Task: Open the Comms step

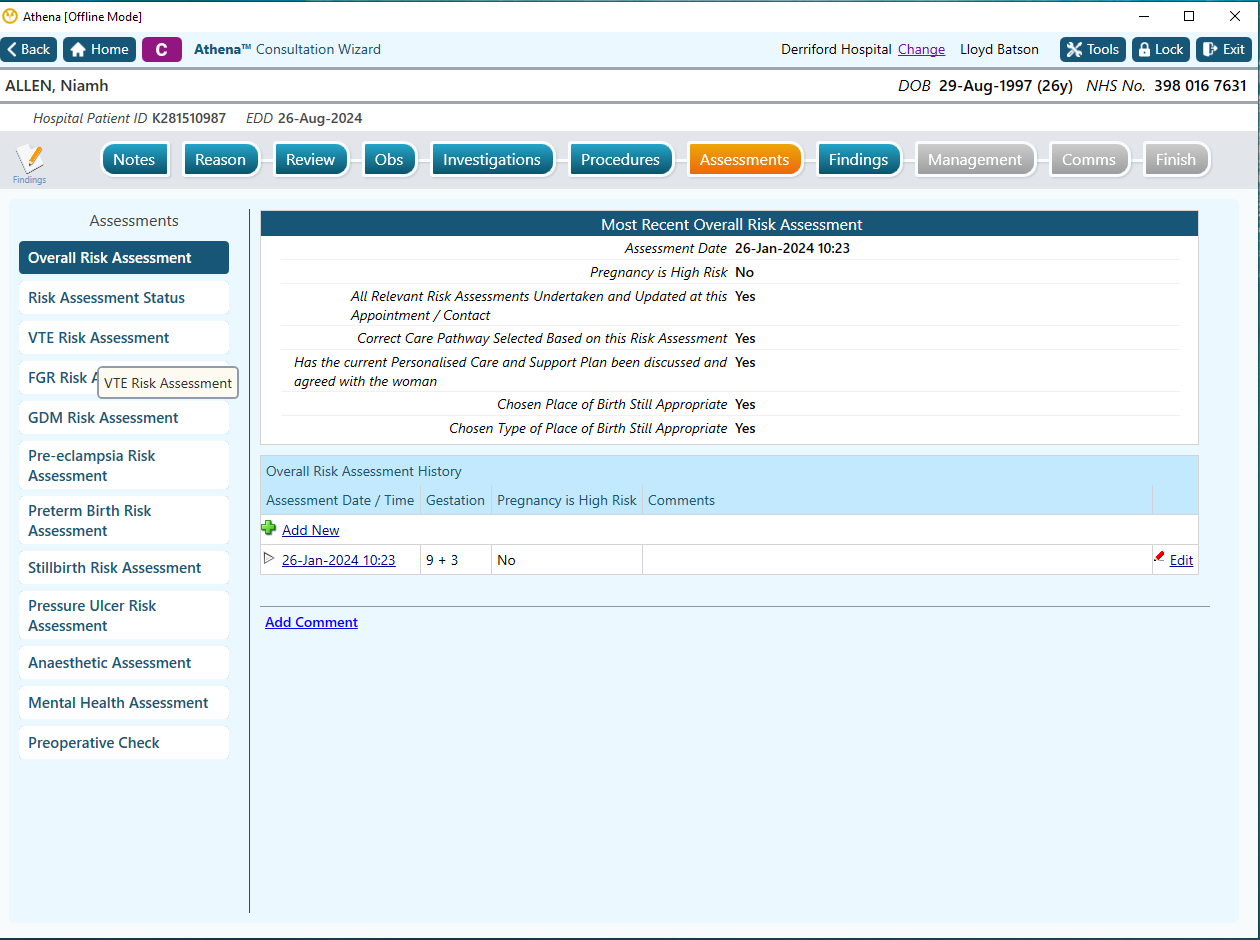Action: [1089, 159]
